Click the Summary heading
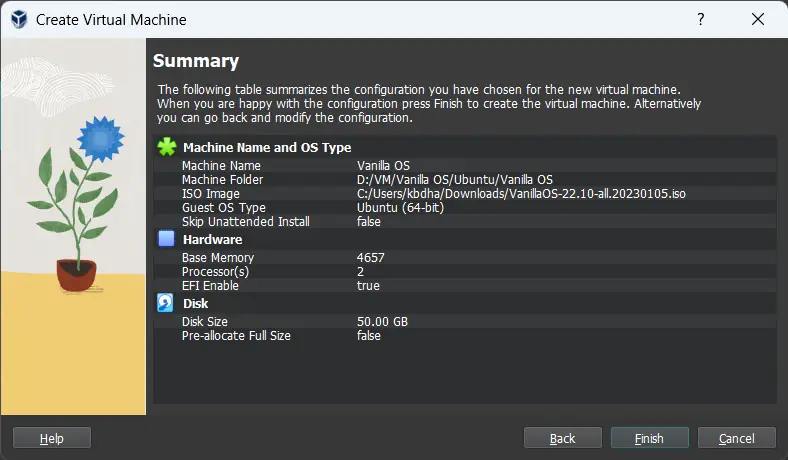788x460 pixels. click(x=195, y=61)
